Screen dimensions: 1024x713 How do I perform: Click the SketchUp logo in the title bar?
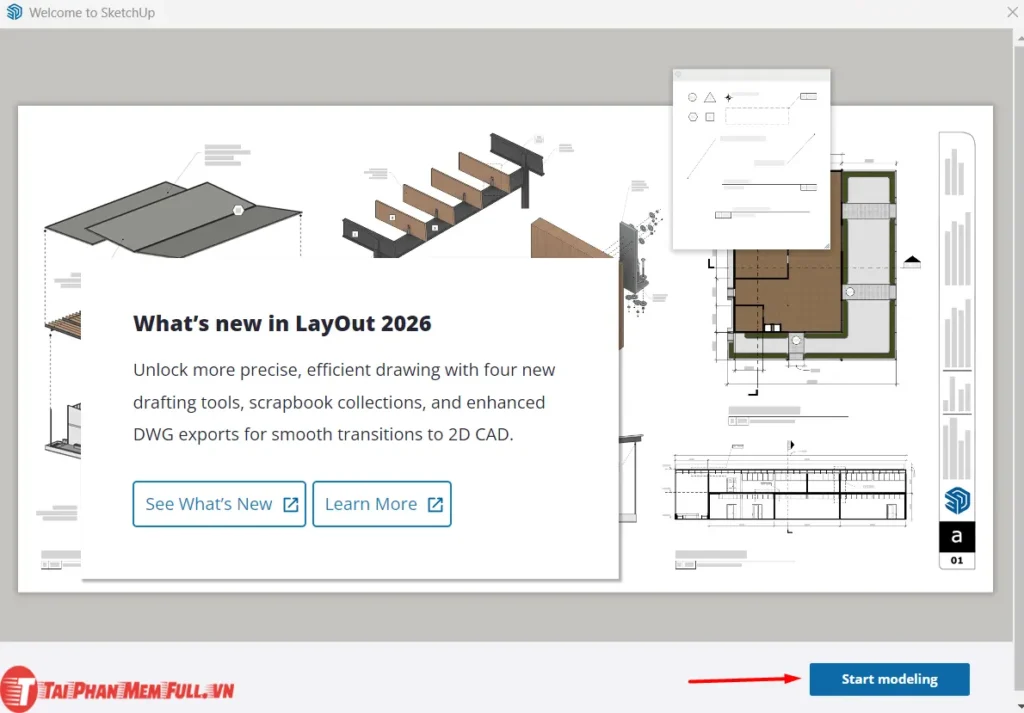point(13,12)
